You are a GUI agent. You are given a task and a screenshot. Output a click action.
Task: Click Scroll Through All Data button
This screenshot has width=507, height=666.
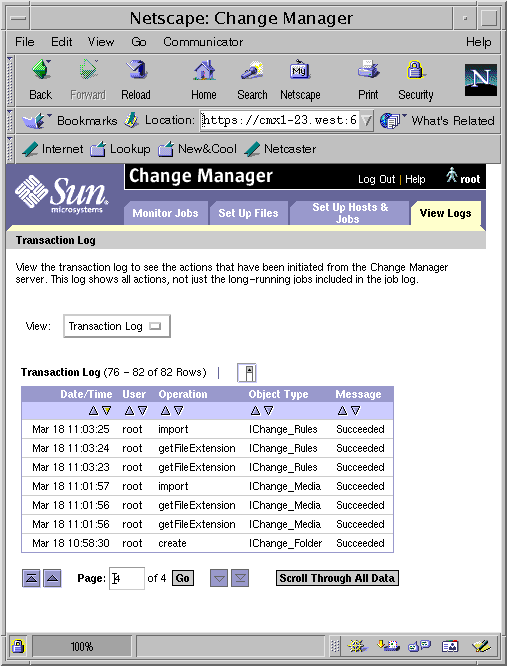337,578
